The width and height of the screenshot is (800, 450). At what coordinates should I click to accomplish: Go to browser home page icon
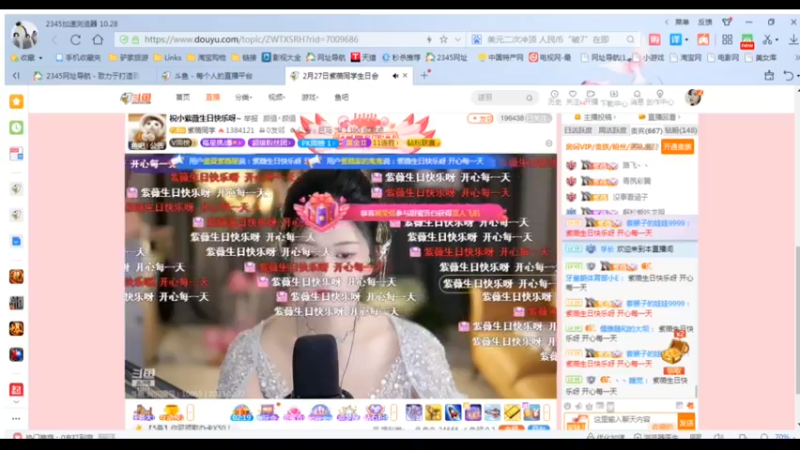coord(97,39)
